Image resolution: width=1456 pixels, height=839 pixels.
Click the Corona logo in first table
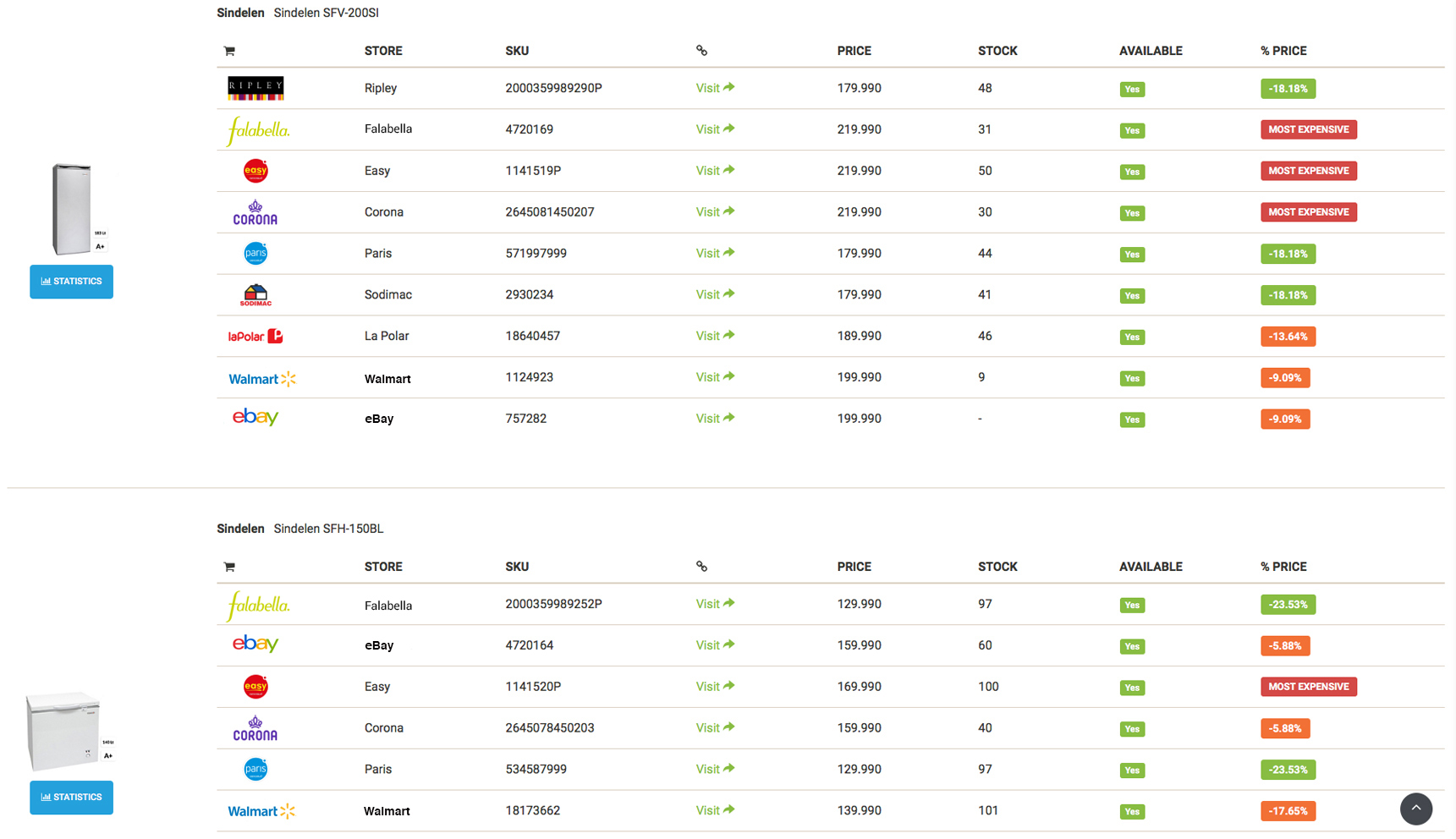[x=255, y=212]
